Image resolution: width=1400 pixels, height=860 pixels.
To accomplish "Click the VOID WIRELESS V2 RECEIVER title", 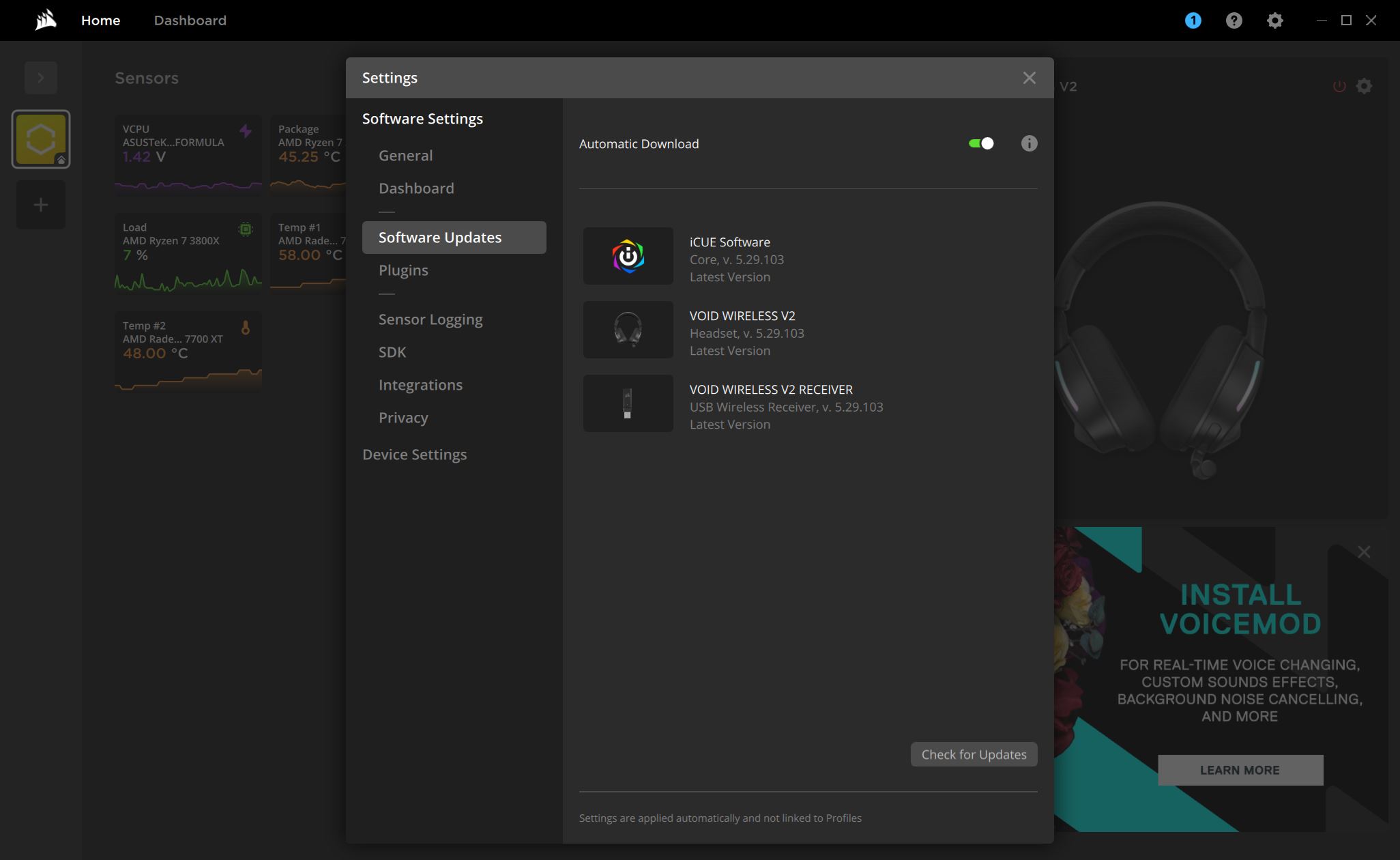I will point(771,390).
